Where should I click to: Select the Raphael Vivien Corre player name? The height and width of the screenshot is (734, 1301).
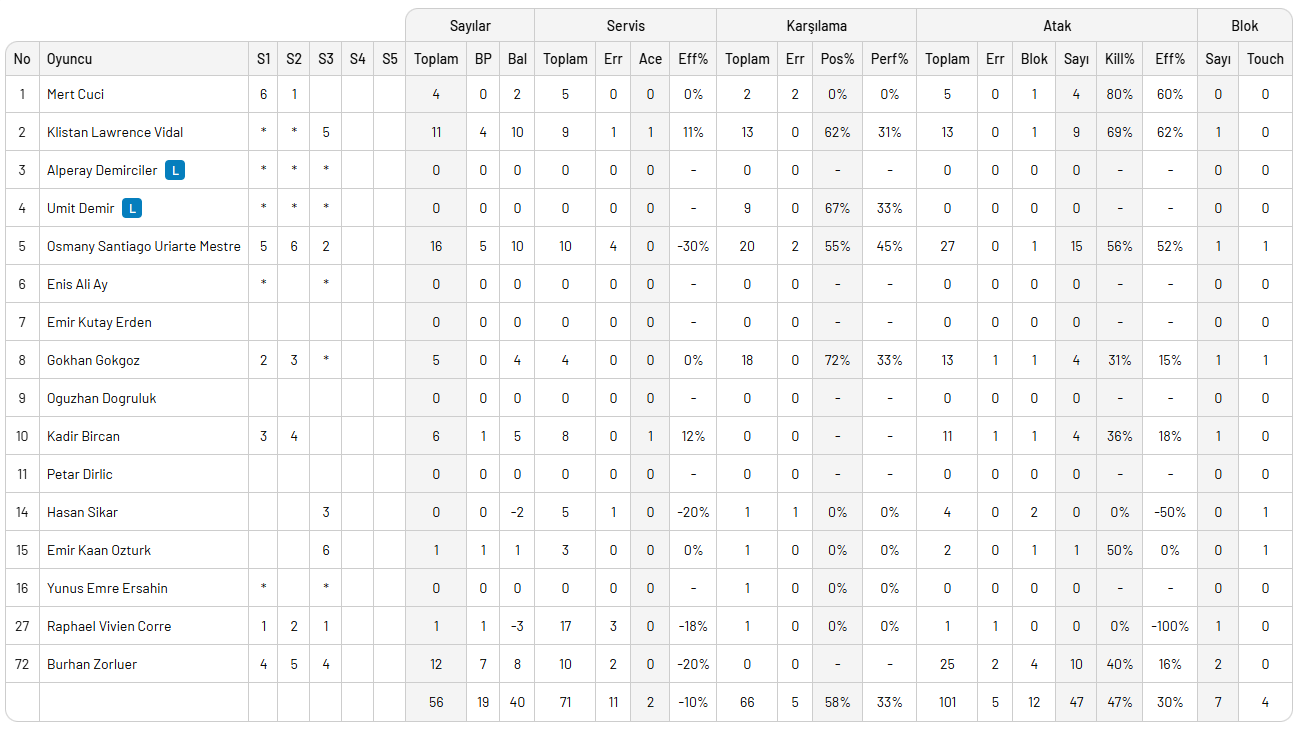coord(109,626)
